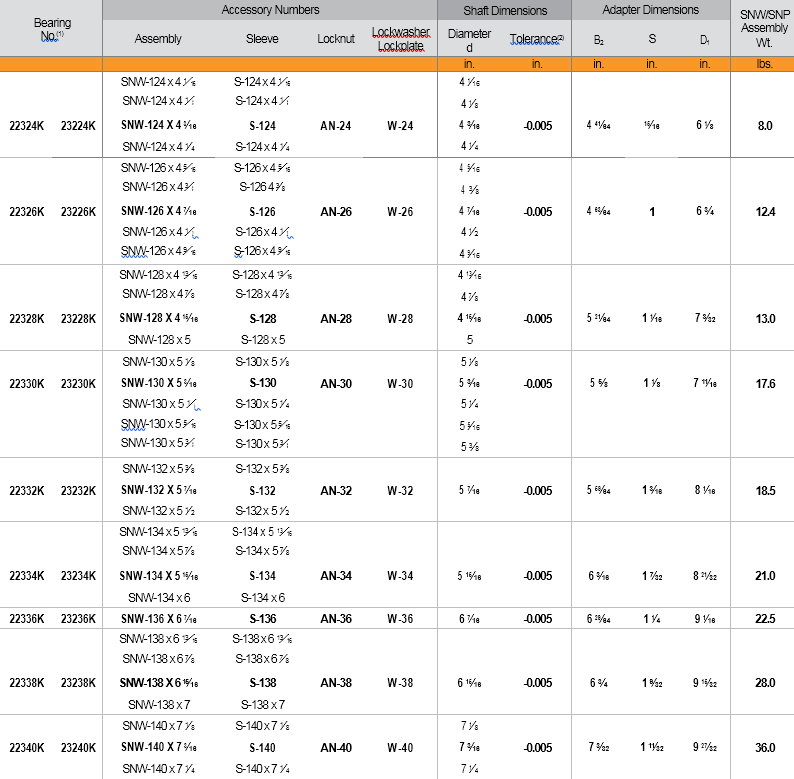The width and height of the screenshot is (794, 779).
Task: Select the 12.4 assembly weight cell
Action: click(x=764, y=212)
